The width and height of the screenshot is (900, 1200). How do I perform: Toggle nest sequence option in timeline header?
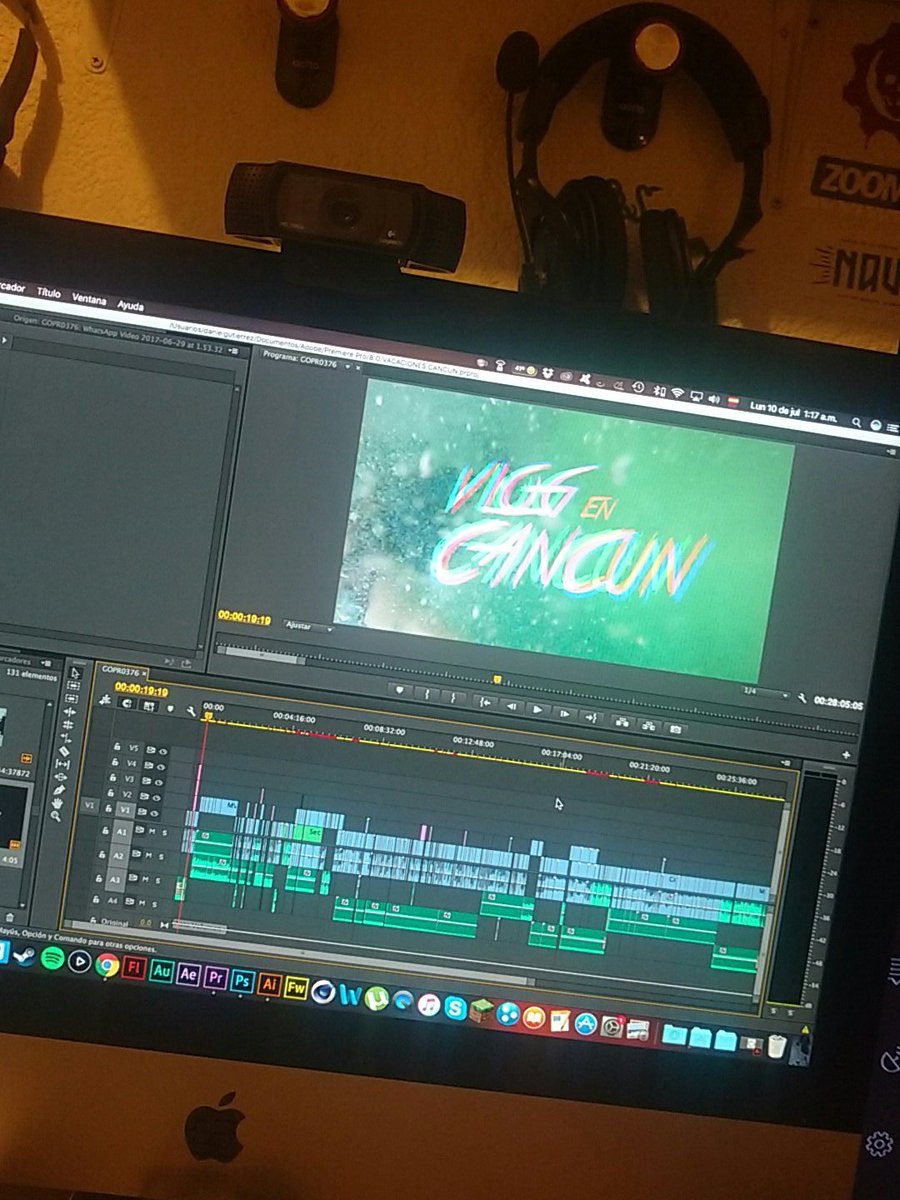point(105,700)
